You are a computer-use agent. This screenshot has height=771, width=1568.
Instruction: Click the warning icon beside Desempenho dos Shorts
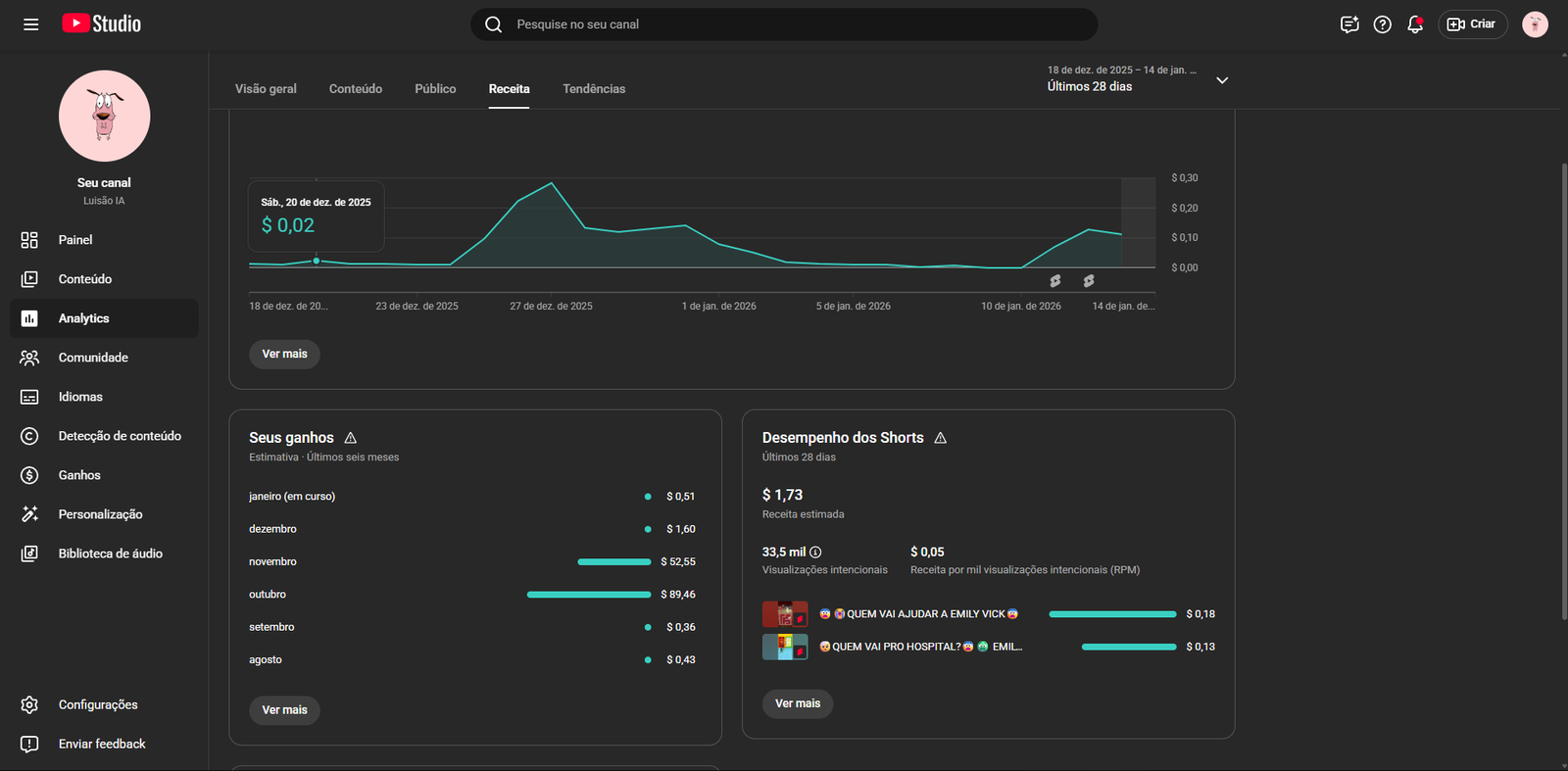(x=941, y=438)
